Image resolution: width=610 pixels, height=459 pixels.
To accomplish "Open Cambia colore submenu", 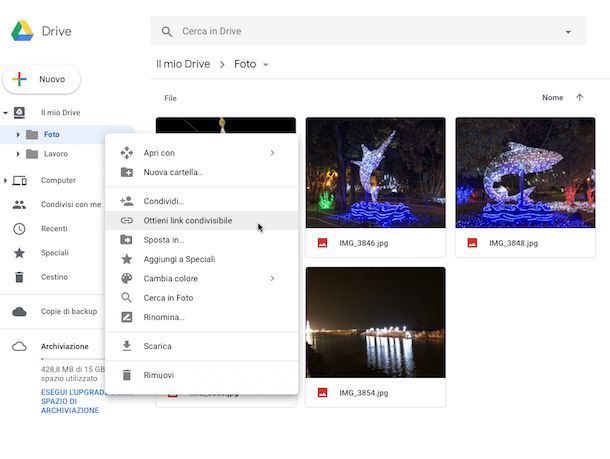I will pos(171,278).
